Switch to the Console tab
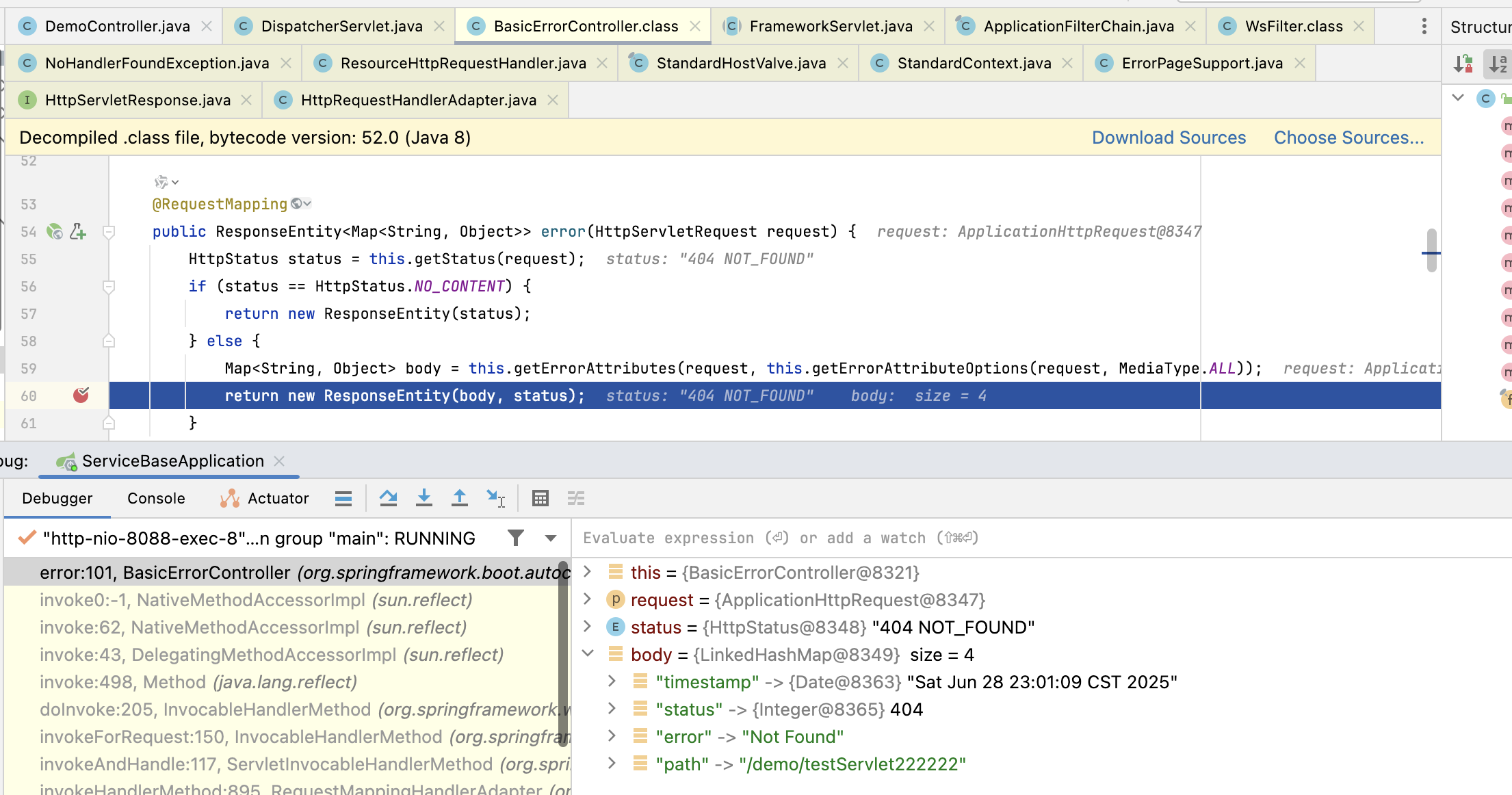1512x795 pixels. pos(156,498)
